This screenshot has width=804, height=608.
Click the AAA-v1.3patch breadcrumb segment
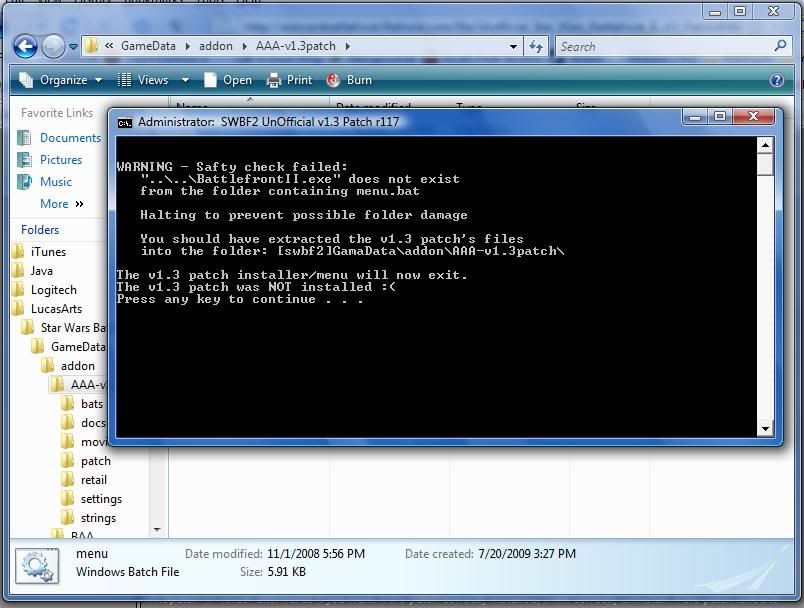click(296, 46)
